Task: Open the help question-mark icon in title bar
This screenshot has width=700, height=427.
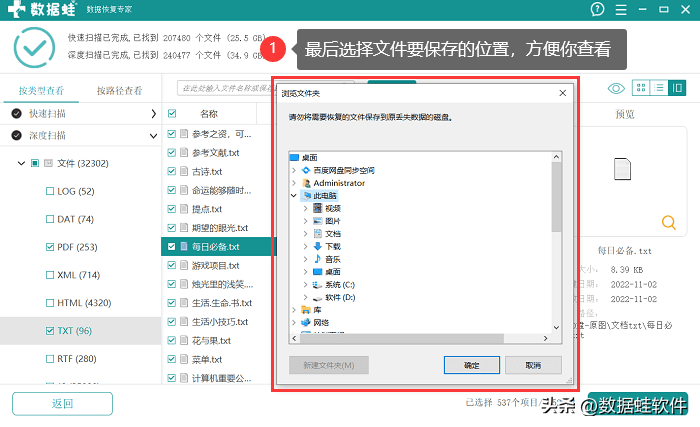Action: click(597, 9)
